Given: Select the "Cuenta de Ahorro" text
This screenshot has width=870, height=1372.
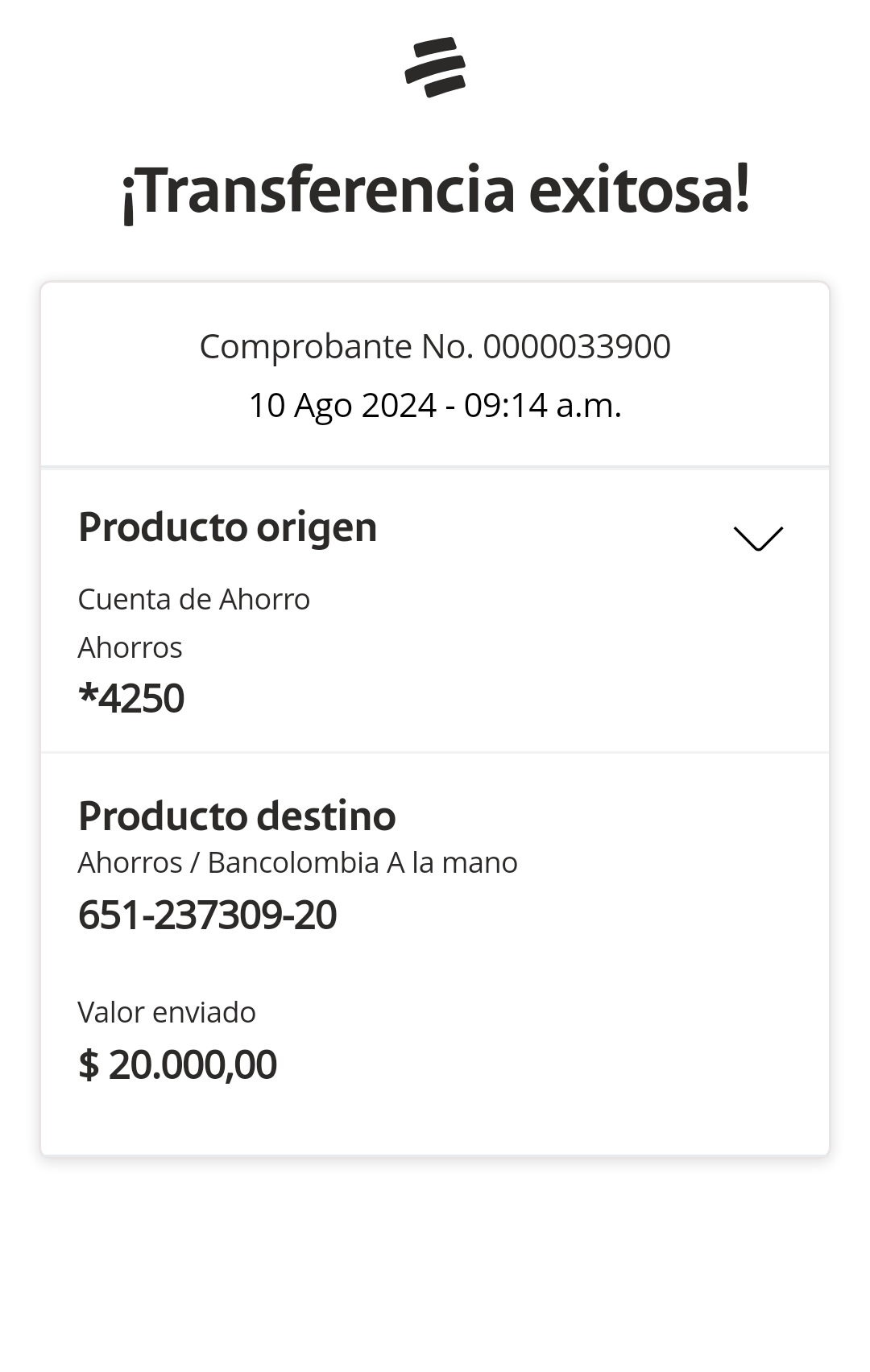Looking at the screenshot, I should coord(194,600).
